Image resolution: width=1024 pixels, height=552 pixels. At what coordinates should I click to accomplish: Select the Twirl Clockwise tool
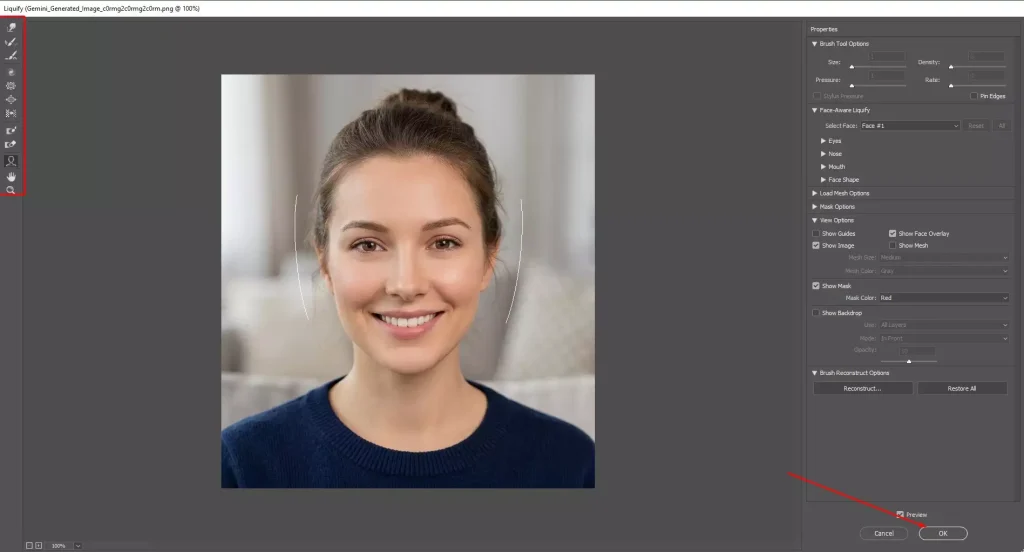pos(11,72)
